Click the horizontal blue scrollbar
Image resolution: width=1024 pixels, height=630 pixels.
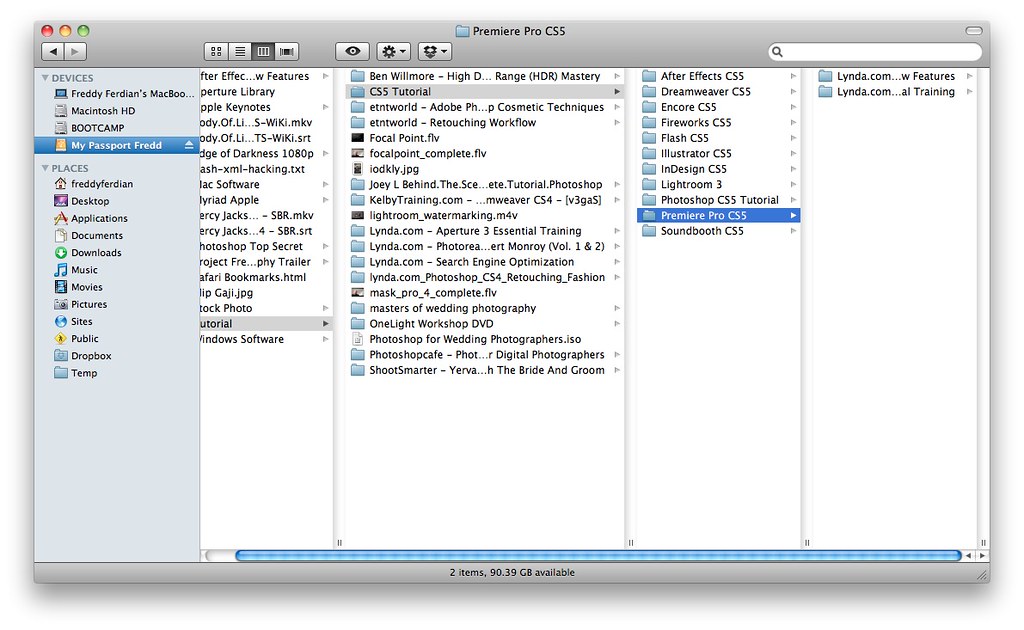(x=598, y=556)
